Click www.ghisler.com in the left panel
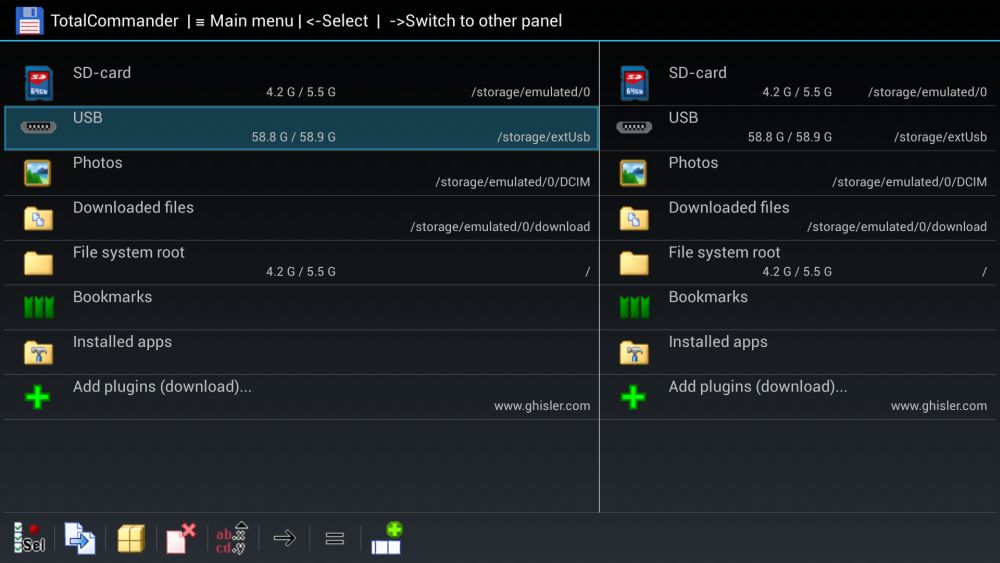1000x563 pixels. (542, 406)
